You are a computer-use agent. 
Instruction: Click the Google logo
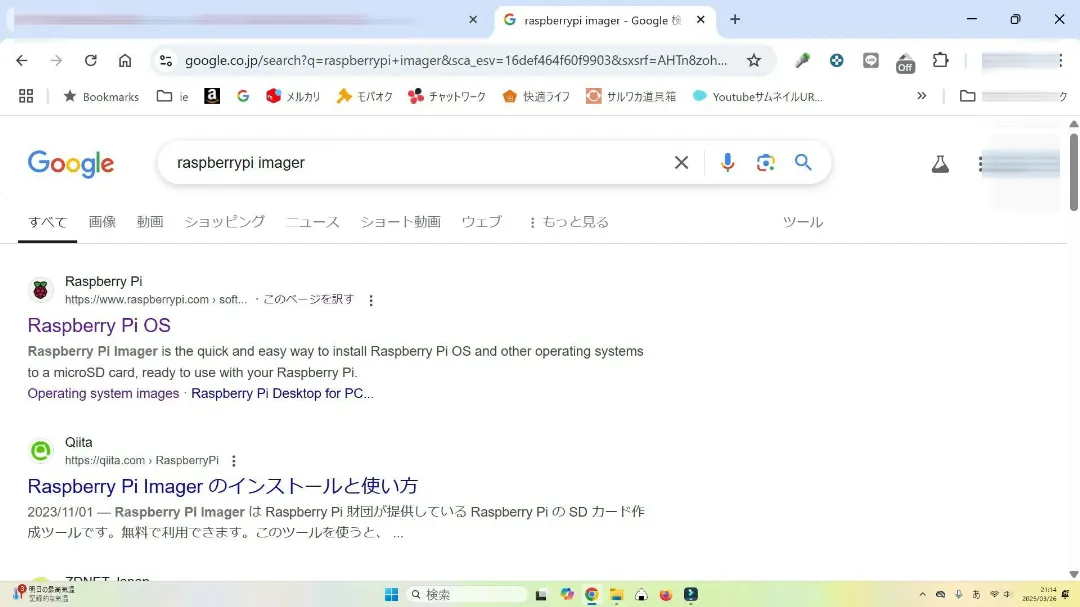(x=71, y=164)
